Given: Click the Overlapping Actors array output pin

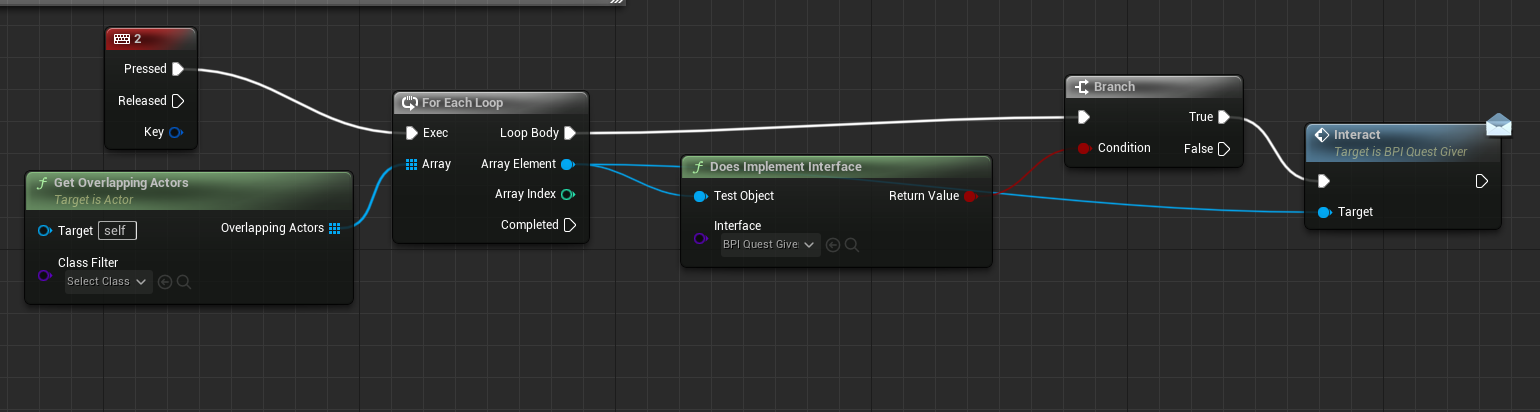Looking at the screenshot, I should point(335,228).
